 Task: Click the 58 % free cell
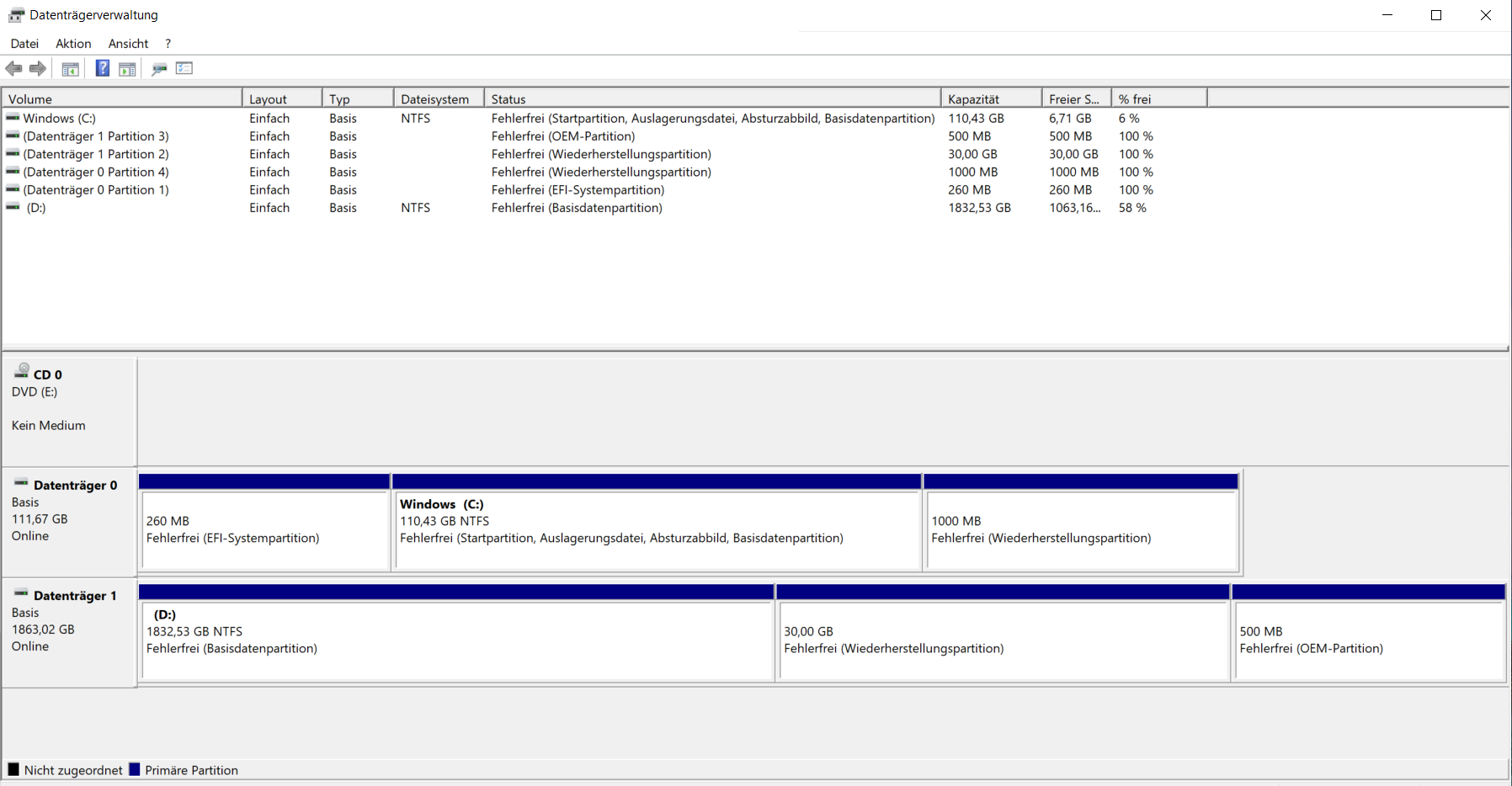point(1132,207)
